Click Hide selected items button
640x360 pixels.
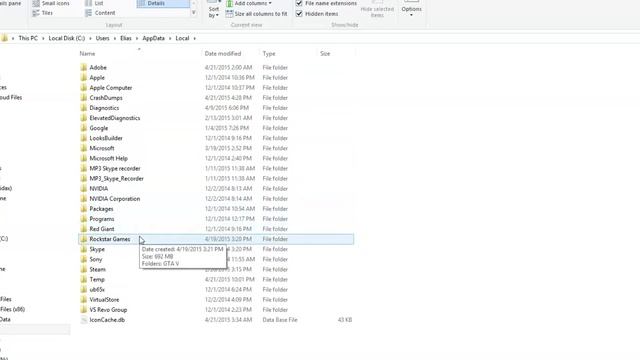377,10
